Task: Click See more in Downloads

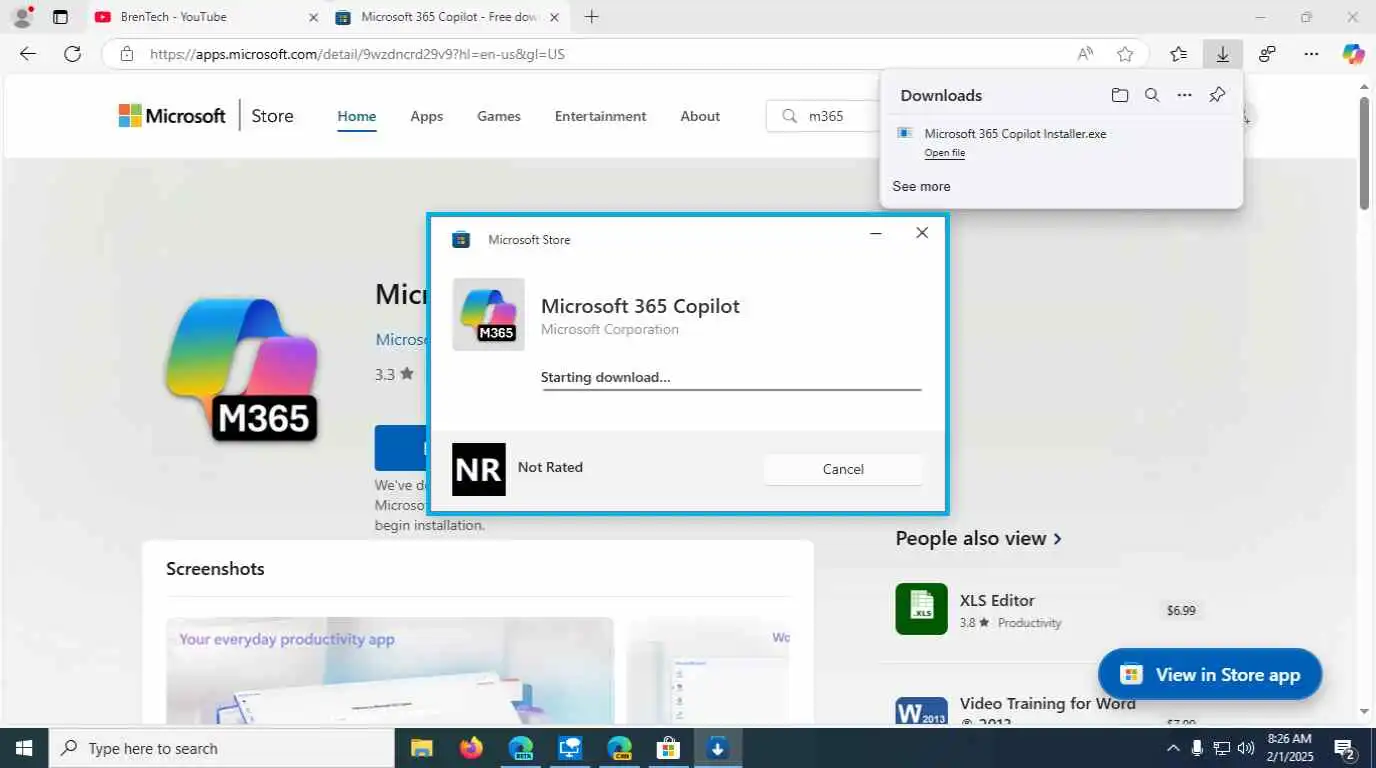Action: pyautogui.click(x=921, y=186)
